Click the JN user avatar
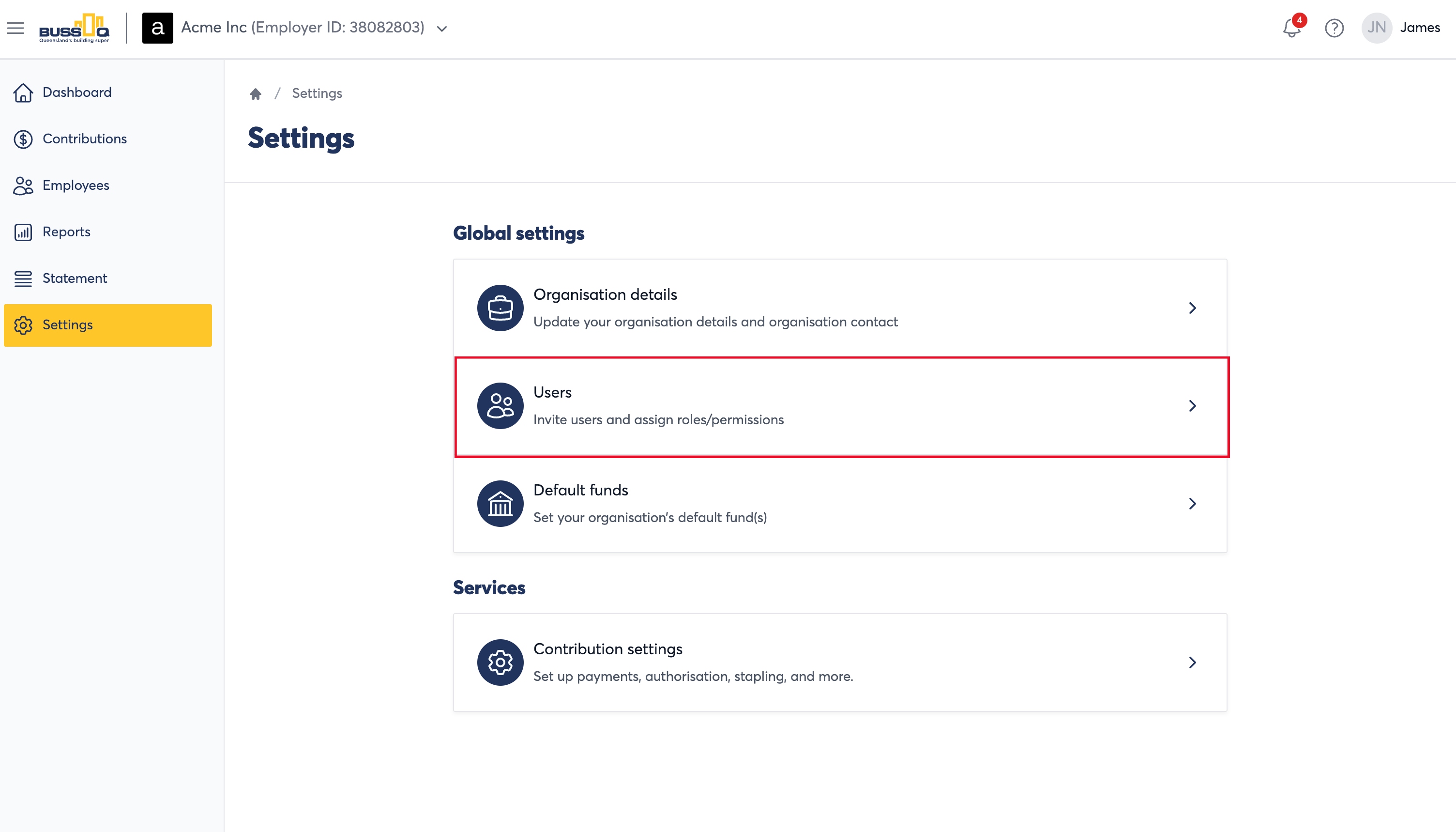Screen dimensions: 1456x832 point(1377,28)
